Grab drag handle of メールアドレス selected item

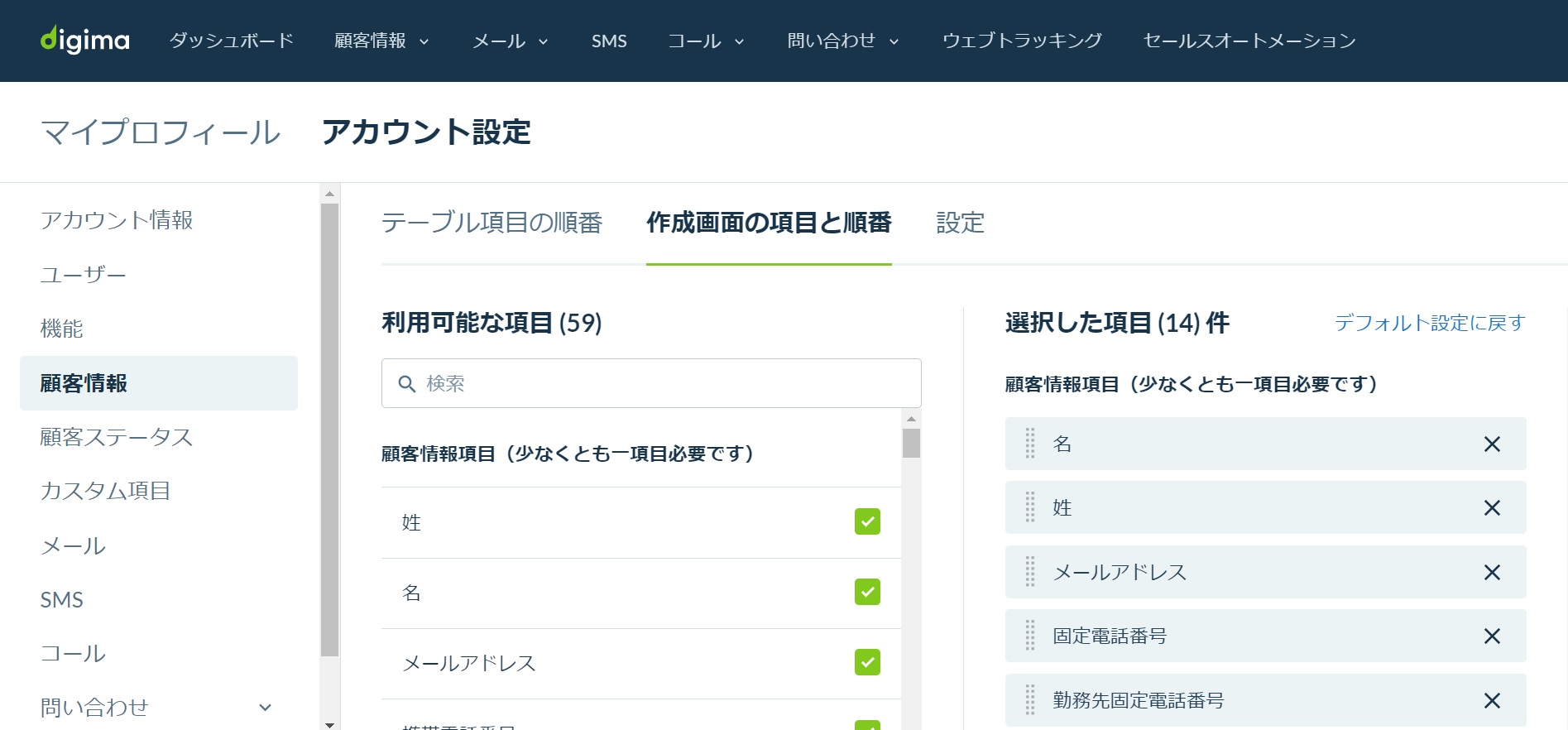pos(1030,572)
